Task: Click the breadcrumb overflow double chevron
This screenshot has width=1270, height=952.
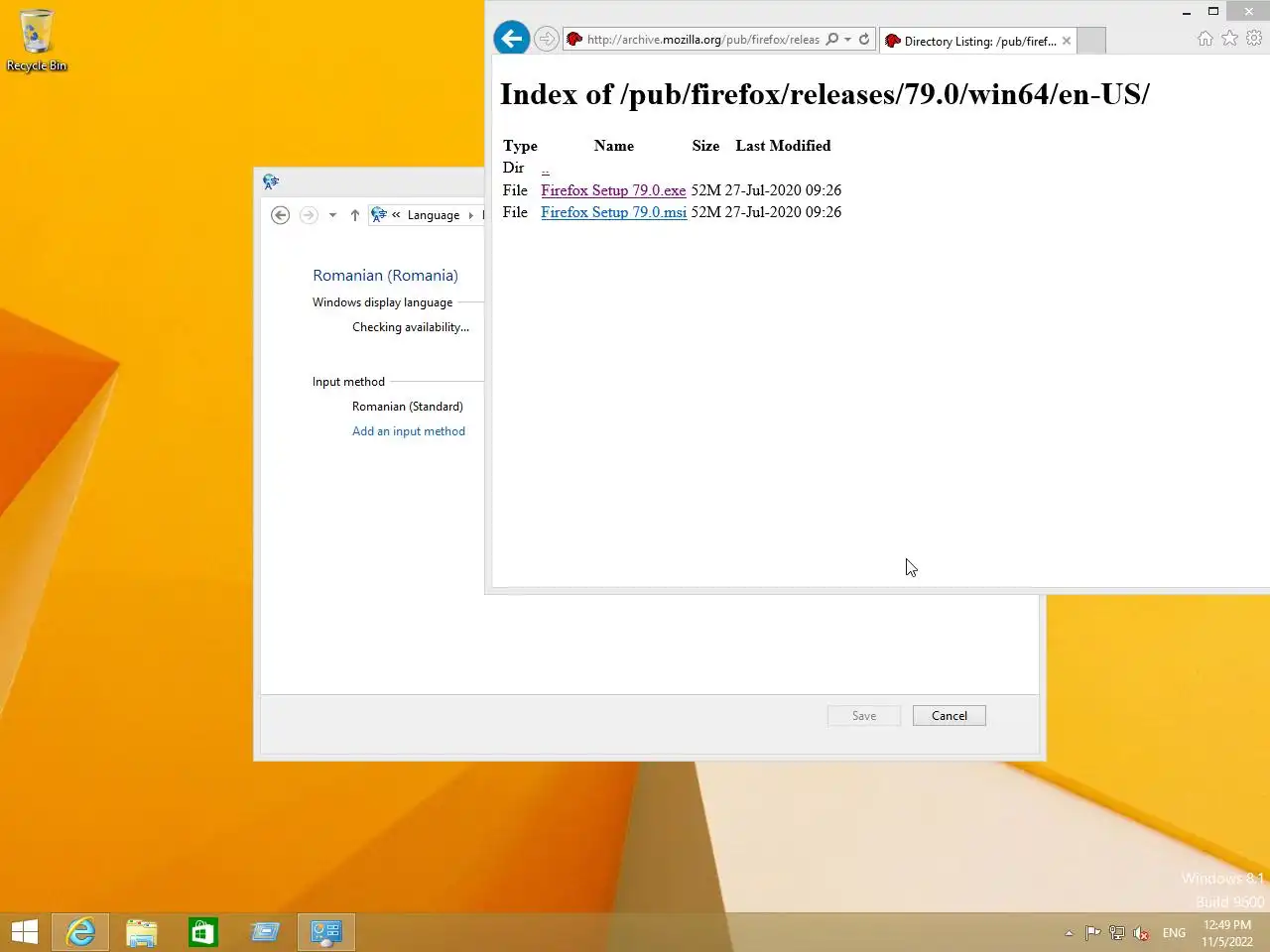Action: click(x=396, y=215)
